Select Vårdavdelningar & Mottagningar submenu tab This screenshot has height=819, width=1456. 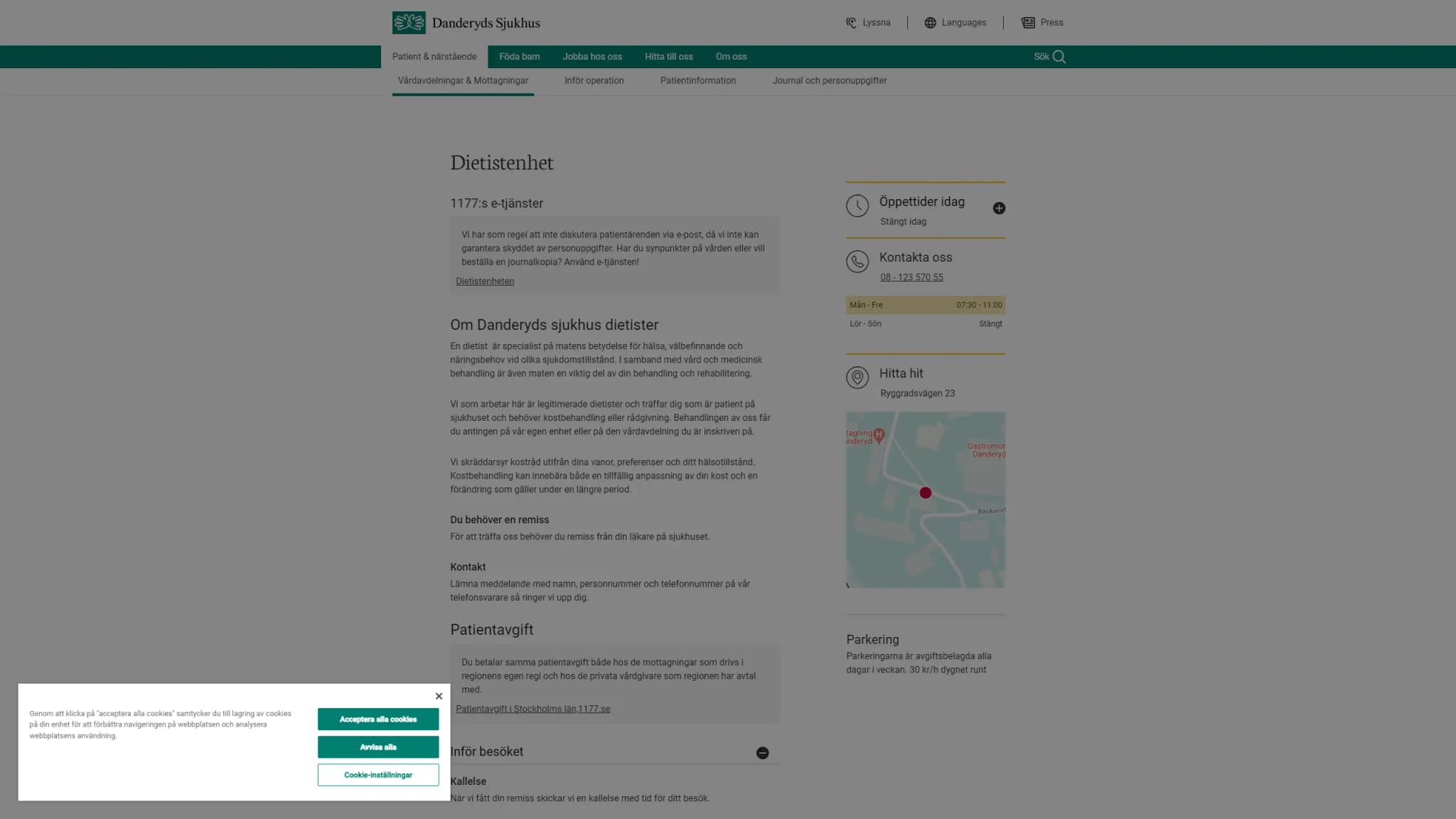click(x=463, y=81)
